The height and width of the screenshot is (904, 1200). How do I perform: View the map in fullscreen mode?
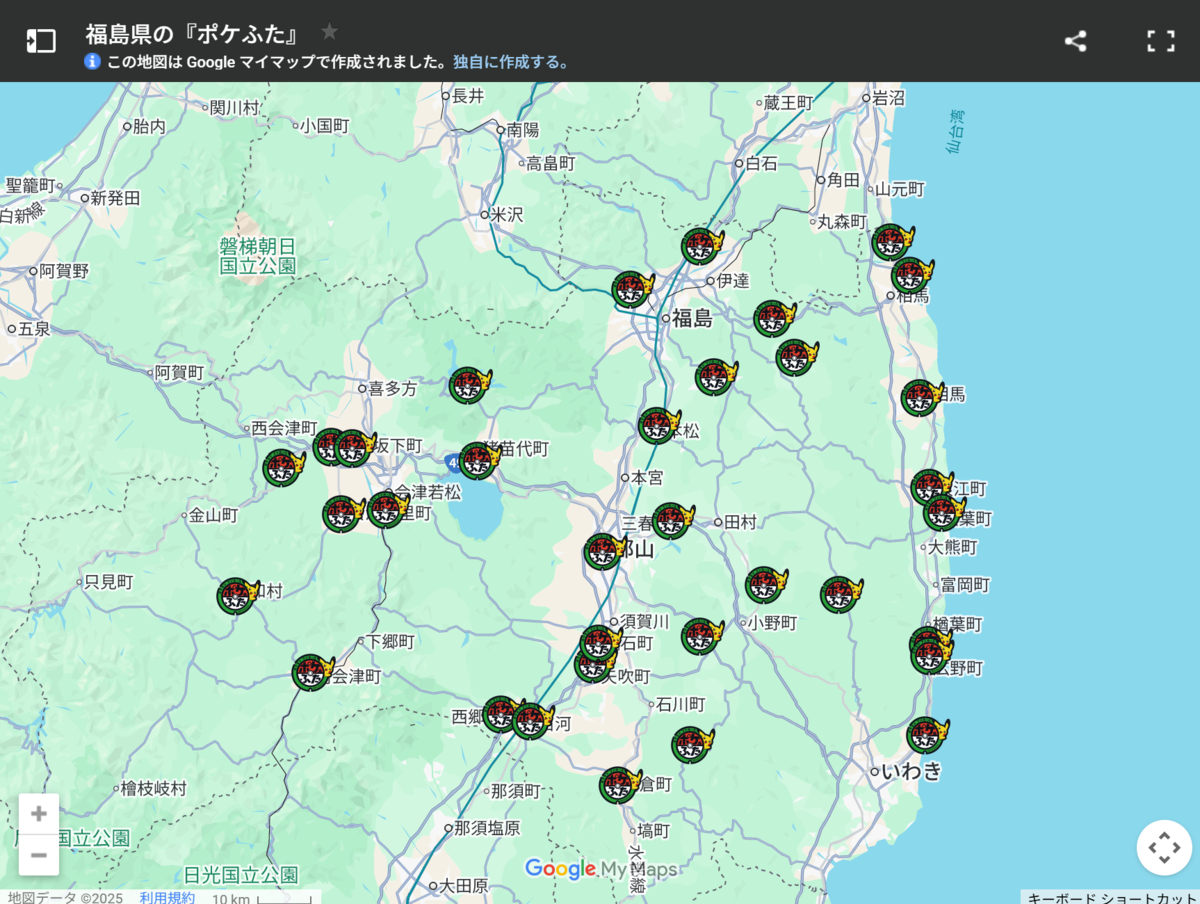point(1160,41)
